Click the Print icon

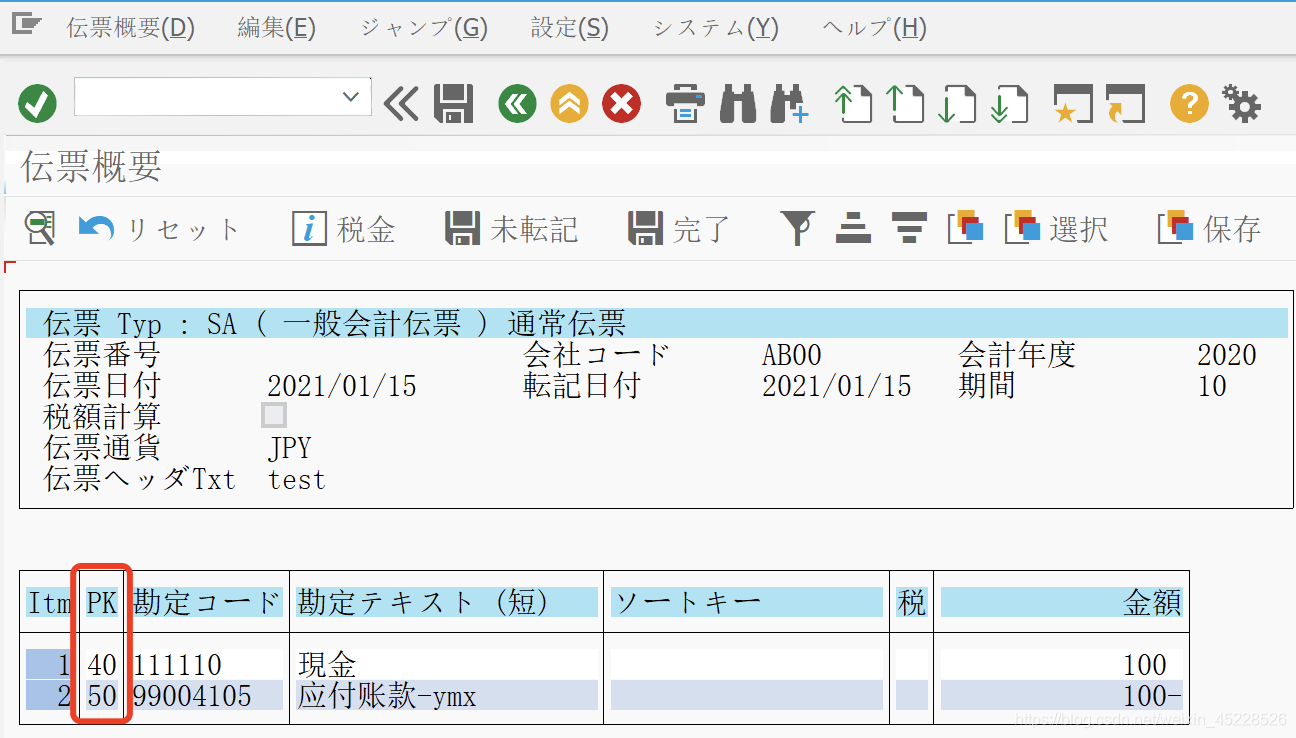click(685, 103)
